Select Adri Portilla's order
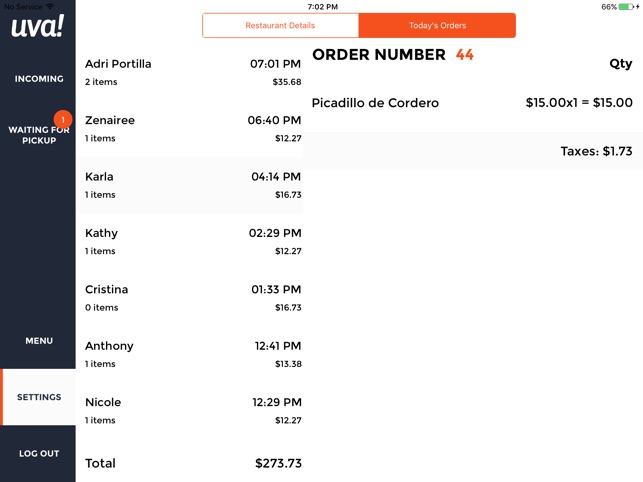Screen dimensions: 643x482 click(x=192, y=72)
